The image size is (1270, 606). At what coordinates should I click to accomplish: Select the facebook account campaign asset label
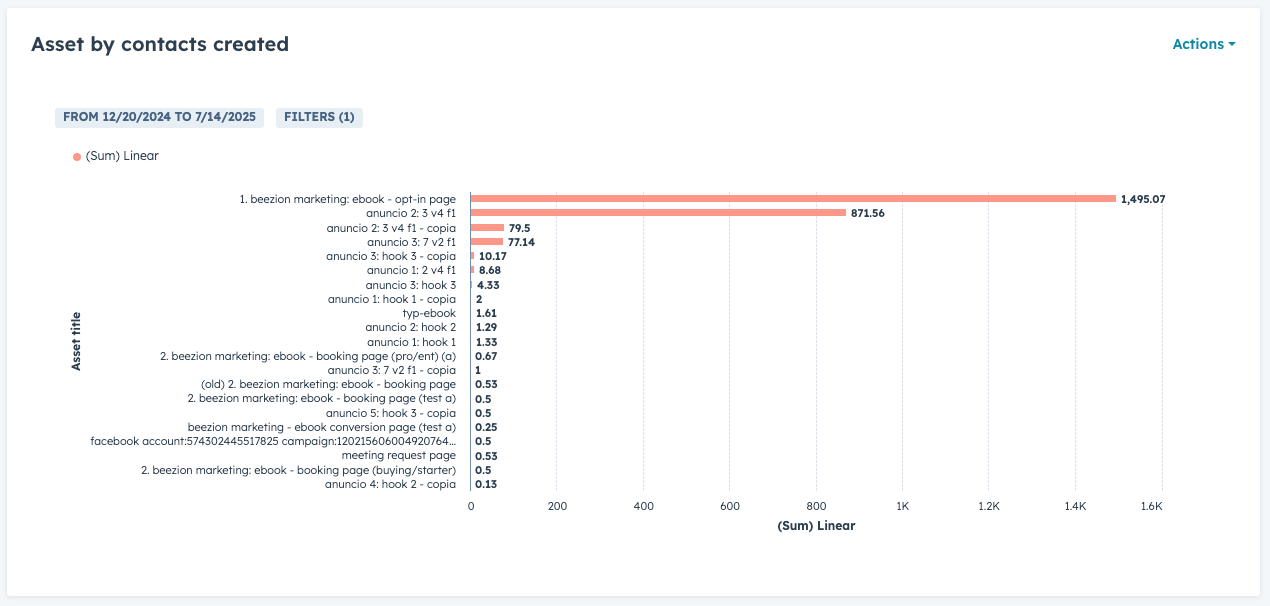point(273,441)
